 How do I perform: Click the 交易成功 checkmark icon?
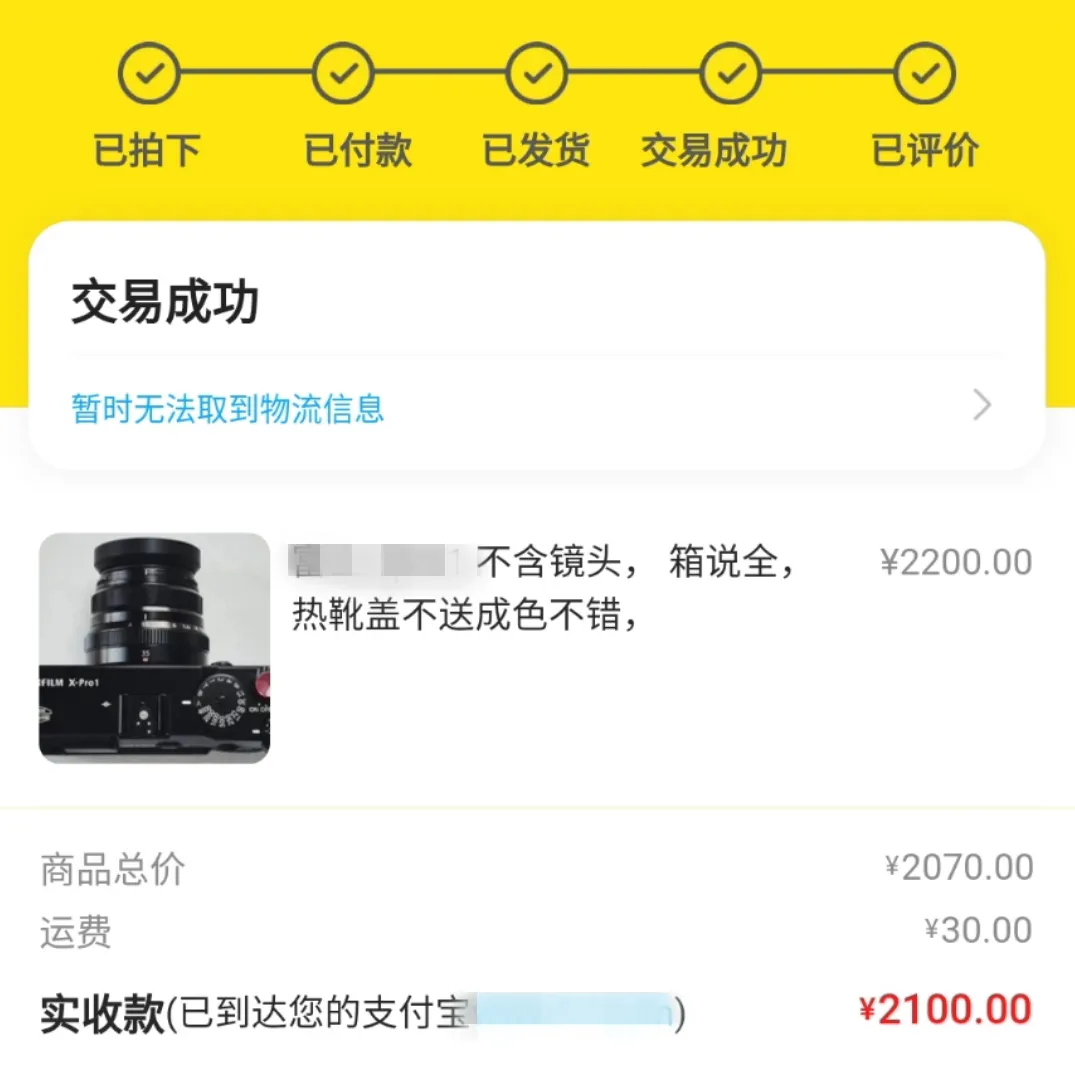(x=730, y=71)
